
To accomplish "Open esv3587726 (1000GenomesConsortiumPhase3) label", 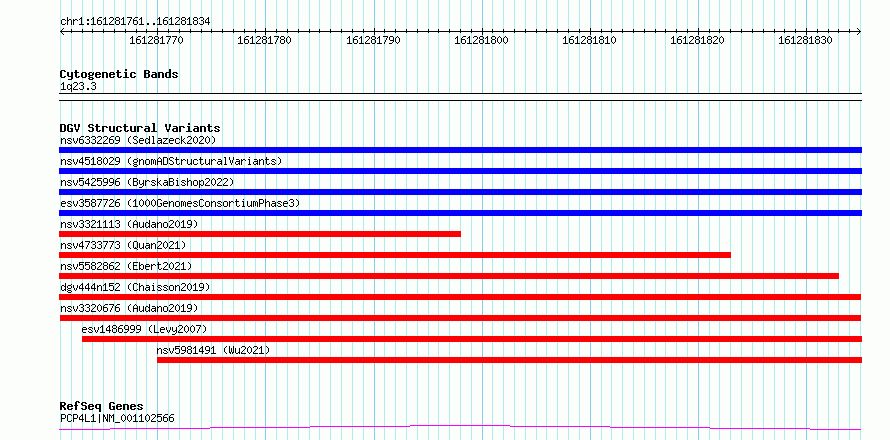I will [180, 203].
